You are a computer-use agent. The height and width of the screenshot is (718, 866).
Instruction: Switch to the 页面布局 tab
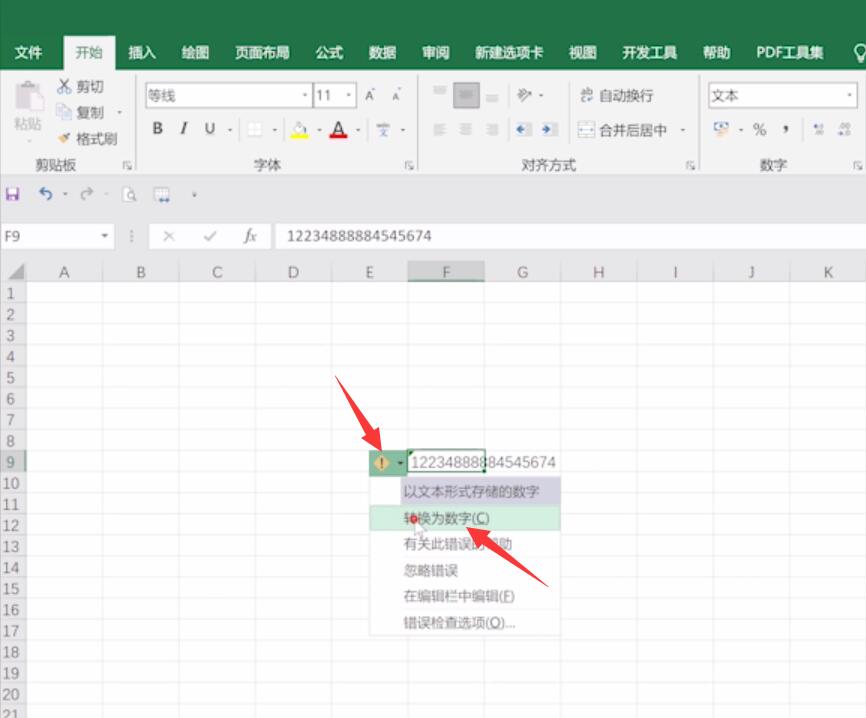click(262, 52)
